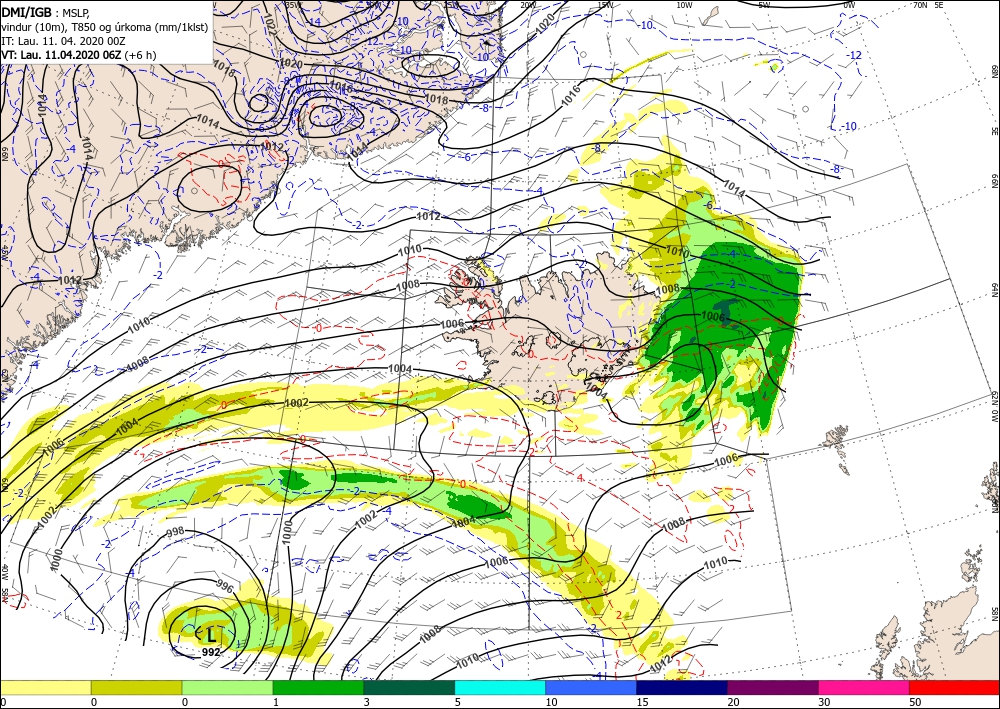1000x709 pixels.
Task: Click the legend value 3 under the colorbar
Action: pos(366,702)
